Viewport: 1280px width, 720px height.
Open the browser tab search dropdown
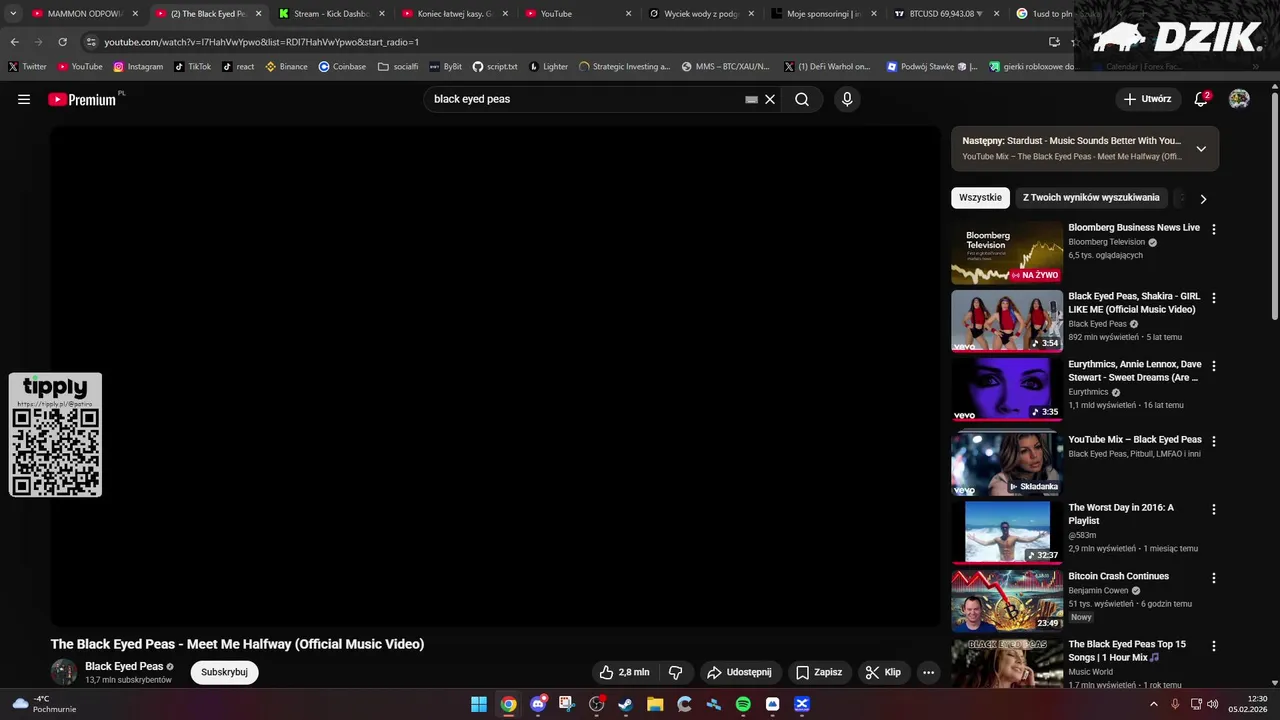13,14
